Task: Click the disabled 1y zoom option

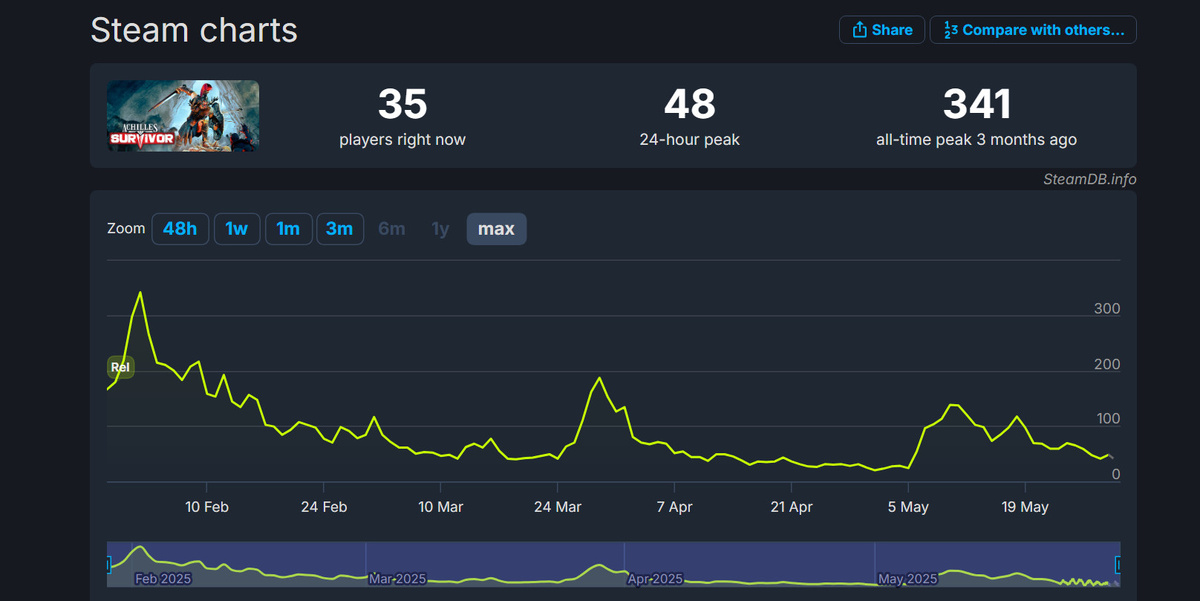Action: click(x=440, y=228)
